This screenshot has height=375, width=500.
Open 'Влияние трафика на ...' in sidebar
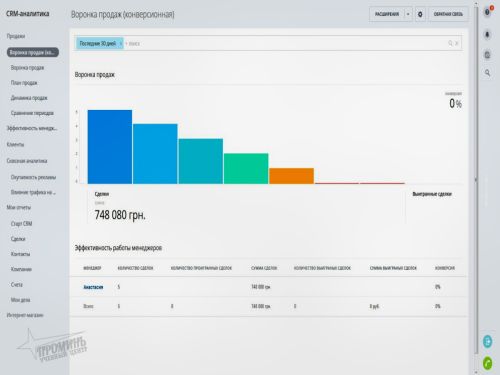pos(33,192)
